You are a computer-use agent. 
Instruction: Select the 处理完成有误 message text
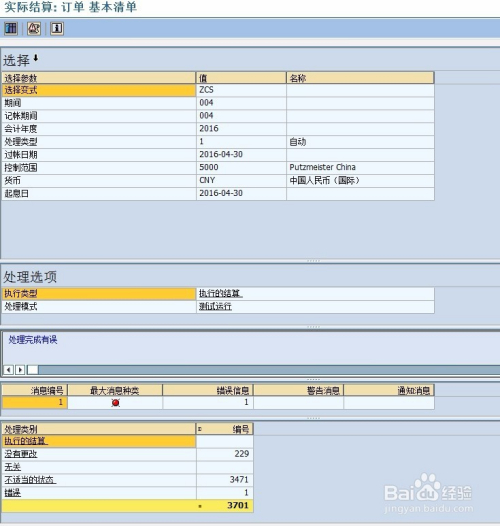coord(33,340)
